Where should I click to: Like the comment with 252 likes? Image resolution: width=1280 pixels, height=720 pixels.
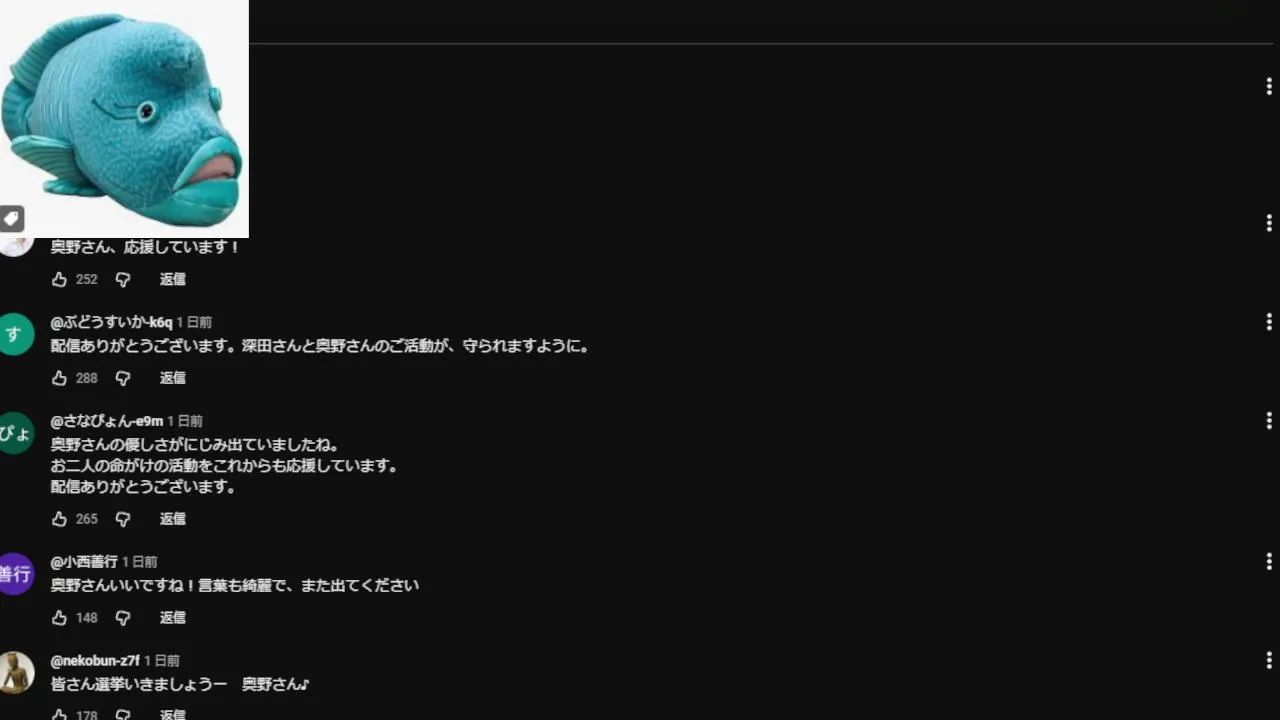60,279
